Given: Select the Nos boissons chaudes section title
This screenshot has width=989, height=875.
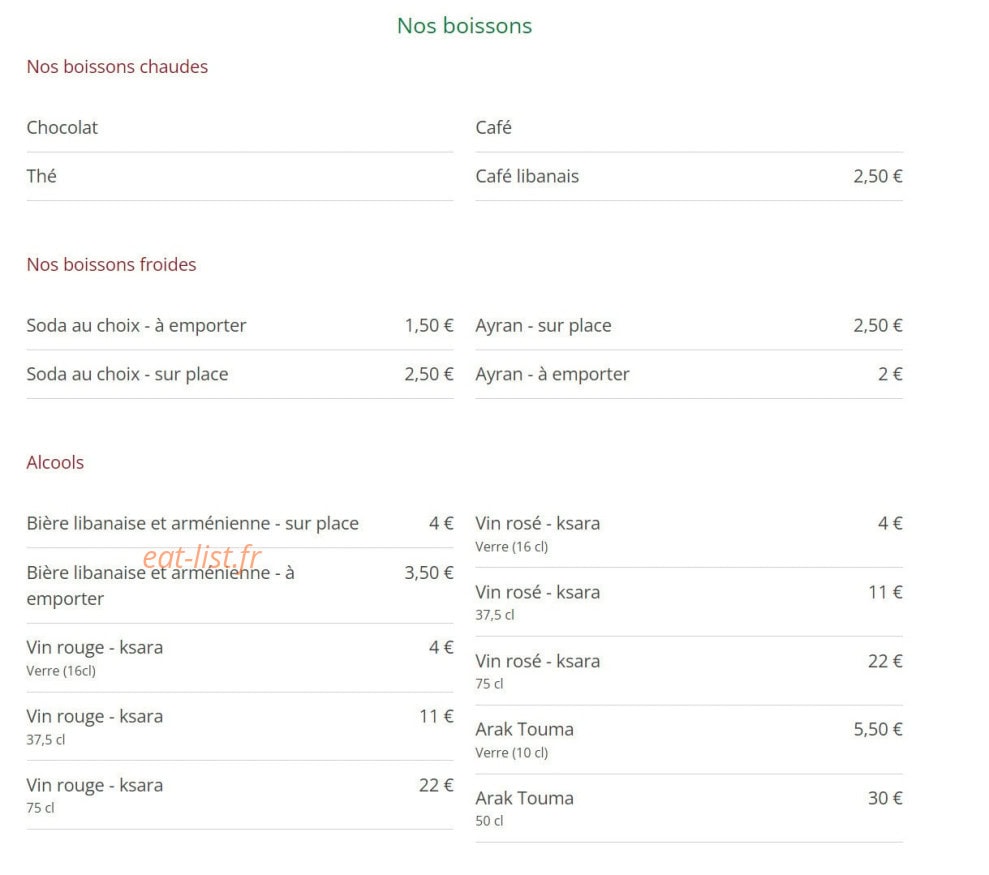Looking at the screenshot, I should point(117,67).
